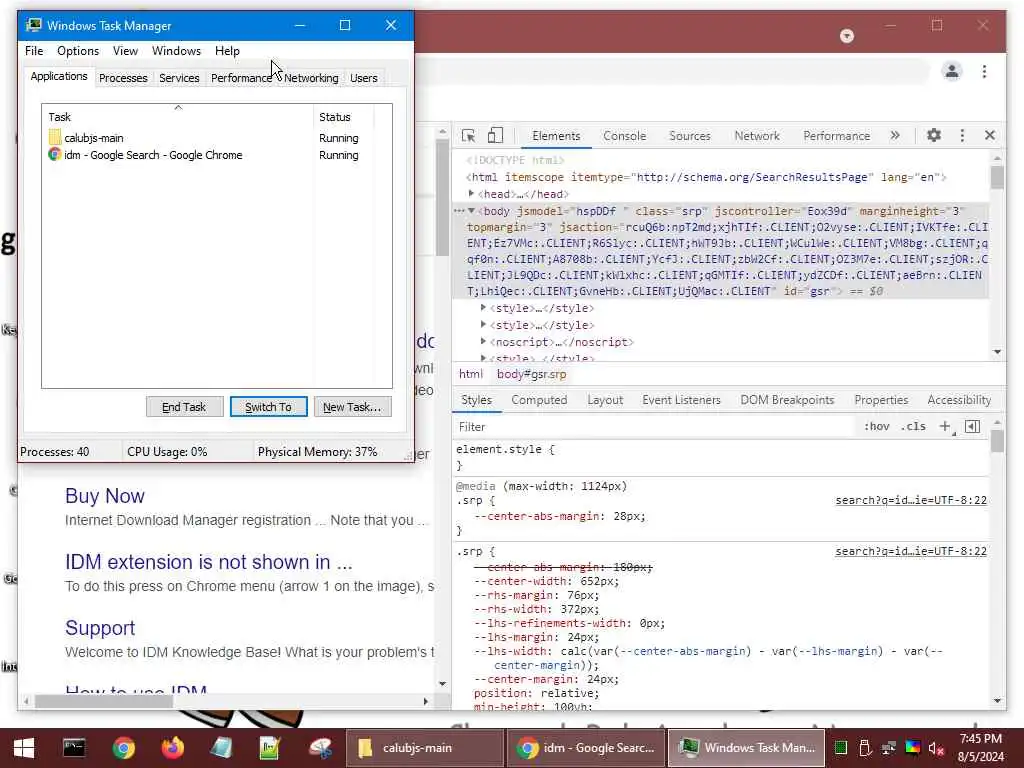Viewport: 1024px width, 768px height.
Task: Select the Computed styles tab
Action: (539, 400)
